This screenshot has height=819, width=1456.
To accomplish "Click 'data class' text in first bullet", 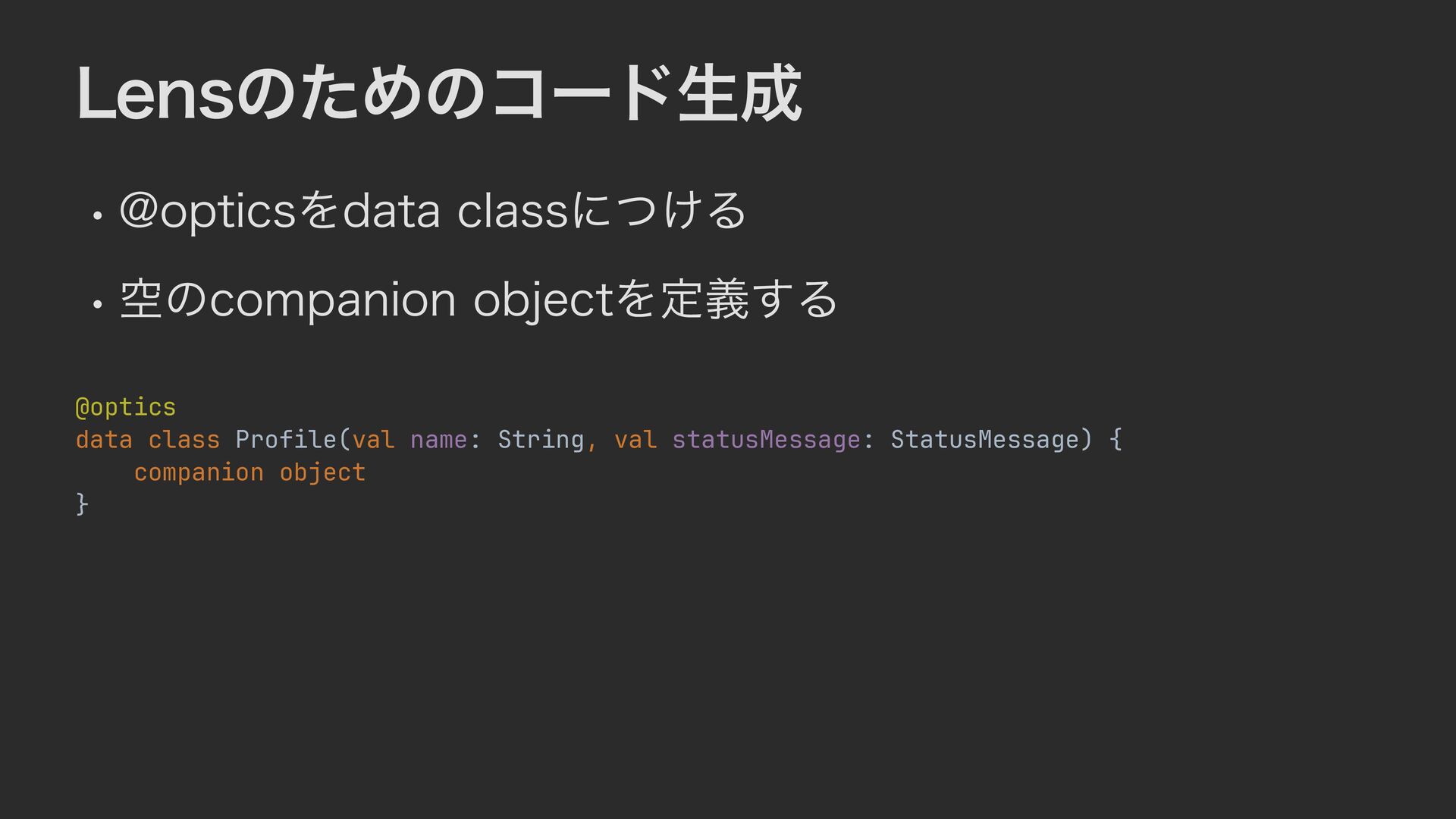I will tap(455, 210).
